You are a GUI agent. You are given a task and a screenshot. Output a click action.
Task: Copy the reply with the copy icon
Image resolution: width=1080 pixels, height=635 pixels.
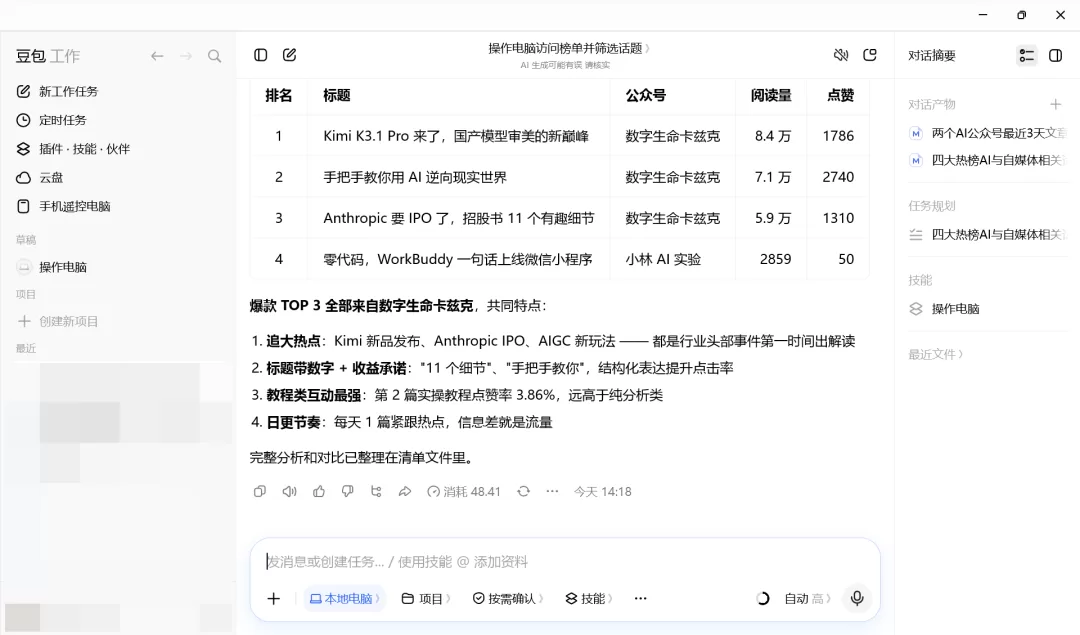click(x=260, y=491)
